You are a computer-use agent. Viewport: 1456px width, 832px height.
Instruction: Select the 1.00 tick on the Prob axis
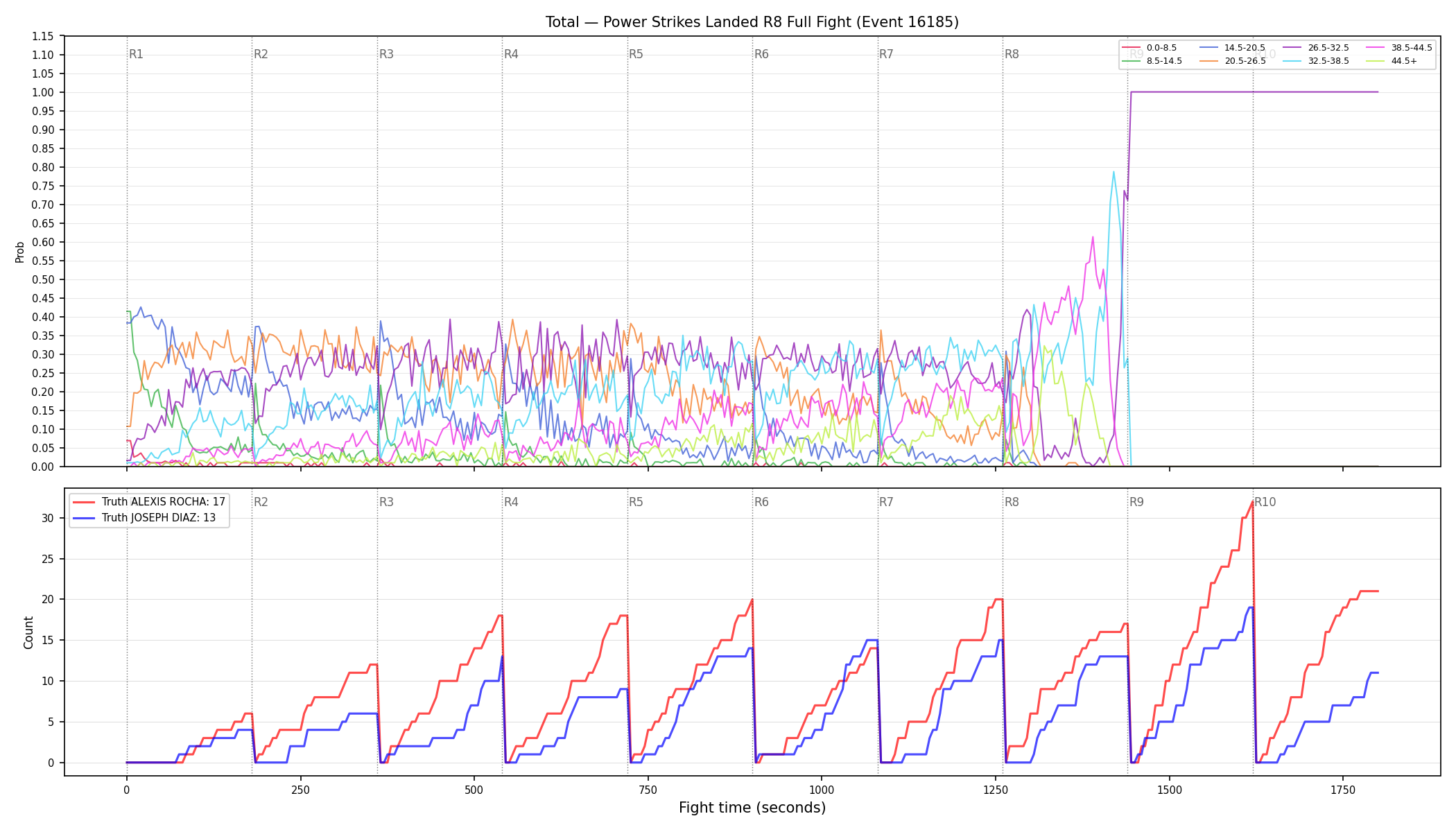(x=43, y=92)
